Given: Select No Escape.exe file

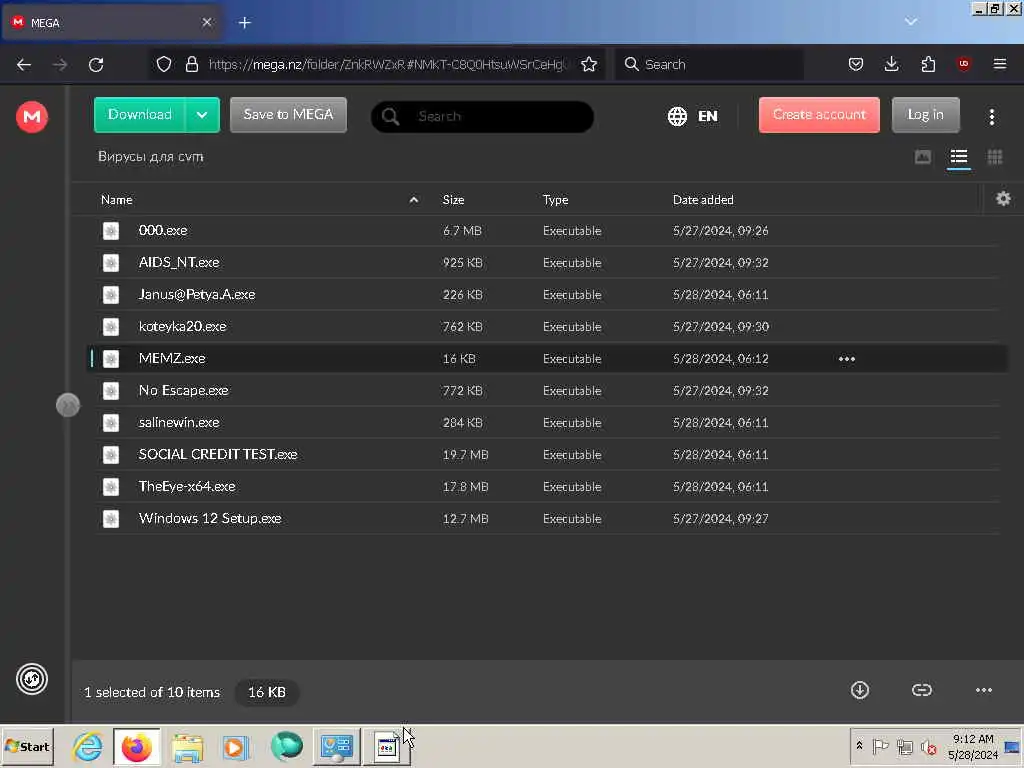Looking at the screenshot, I should point(549,391).
